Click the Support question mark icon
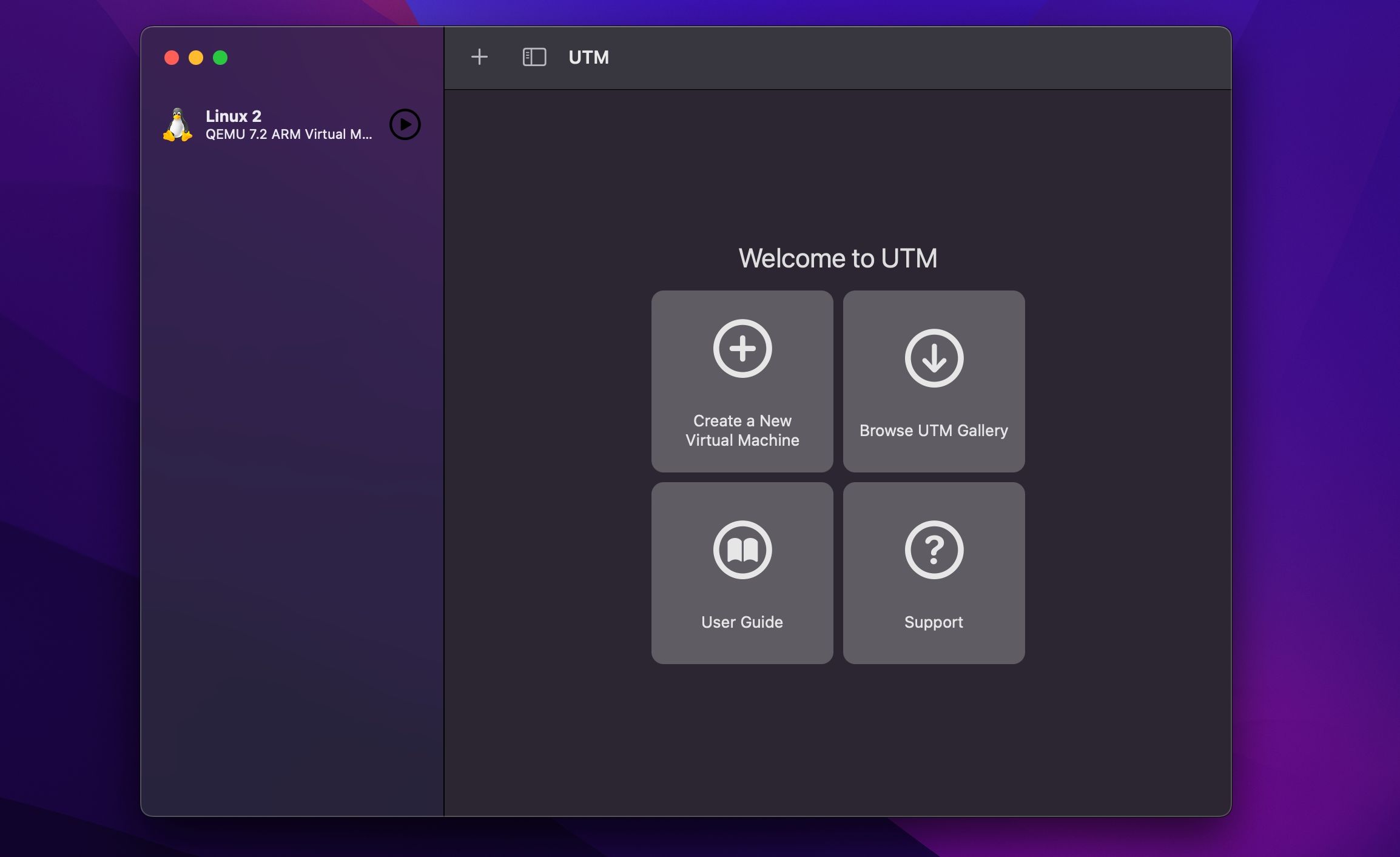This screenshot has width=1400, height=857. click(934, 549)
